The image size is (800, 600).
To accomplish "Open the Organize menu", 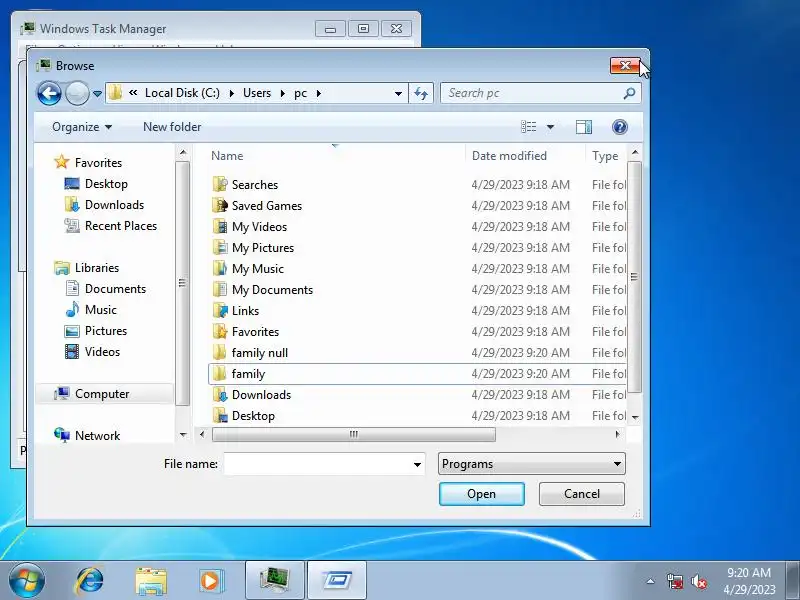I will pos(82,127).
